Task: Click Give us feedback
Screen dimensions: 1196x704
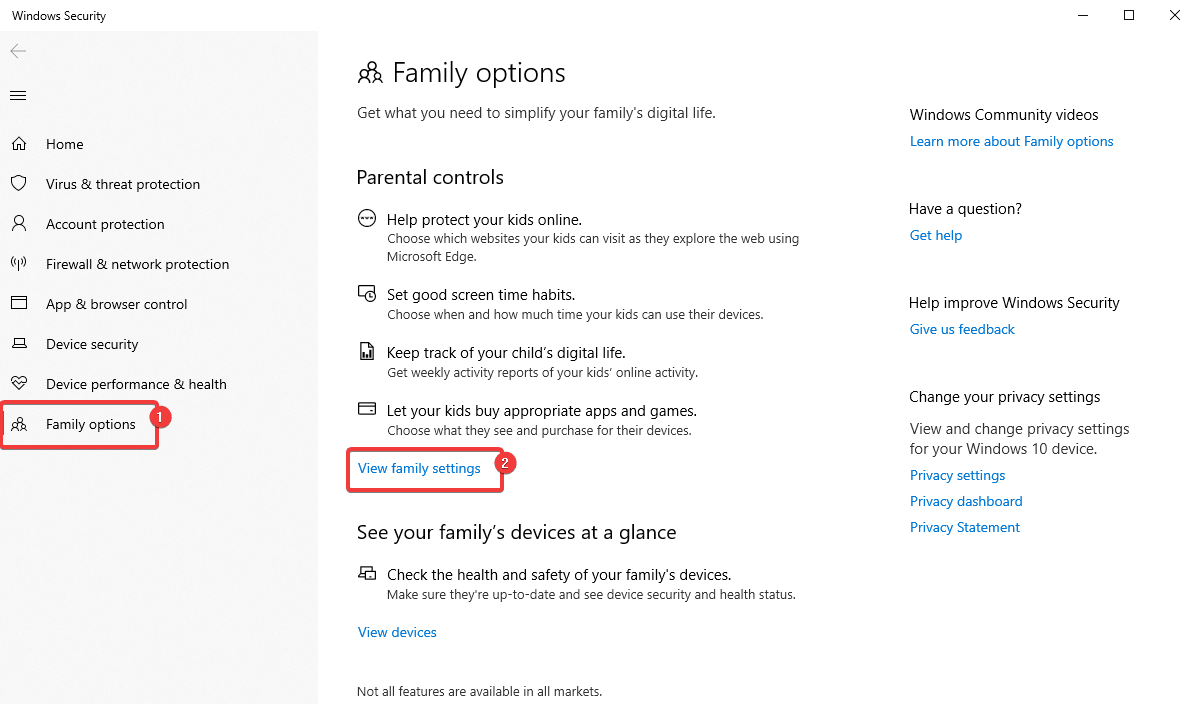Action: (x=961, y=329)
